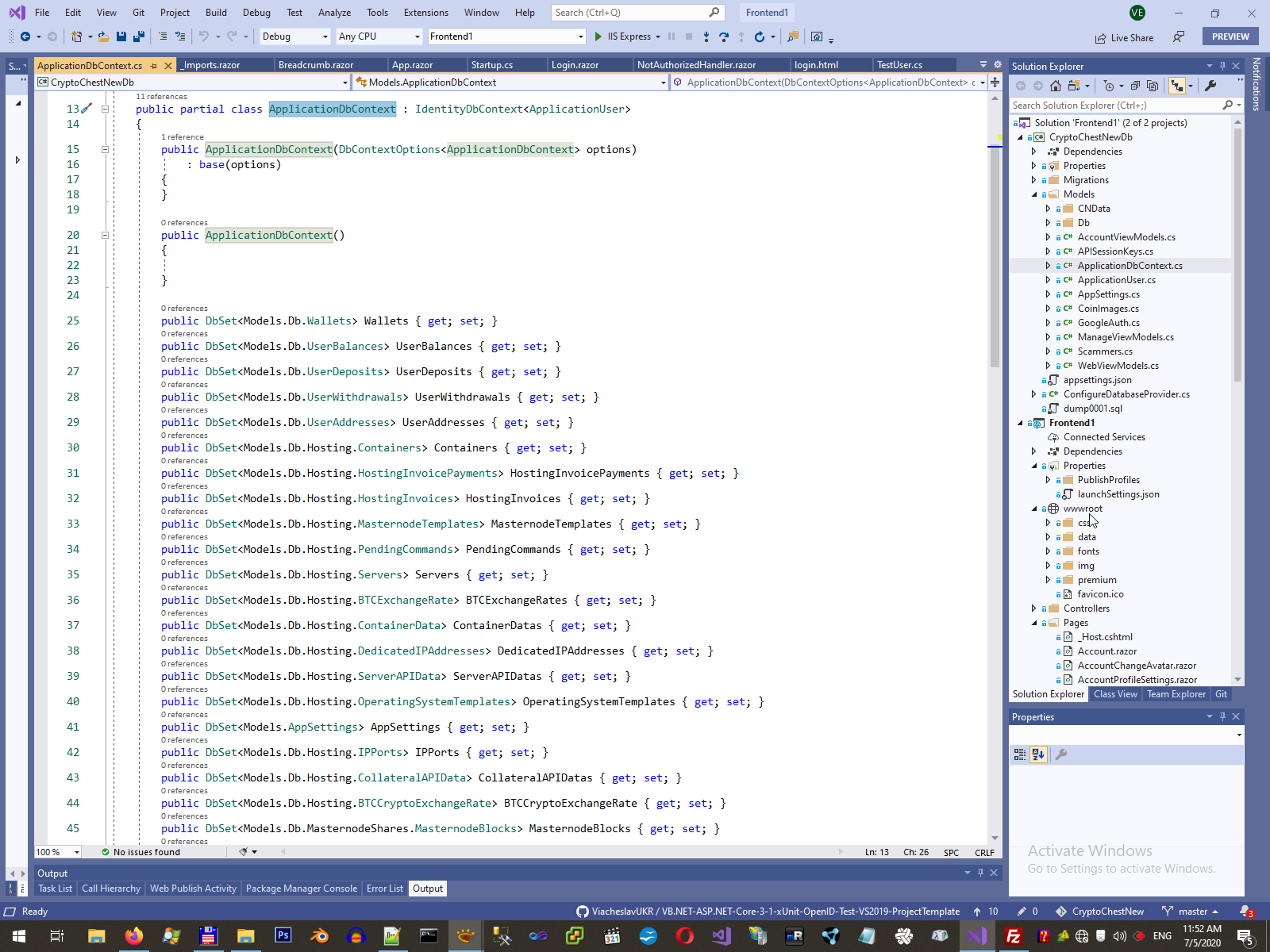Click the Live Share icon
This screenshot has height=952, width=1270.
coord(1100,38)
